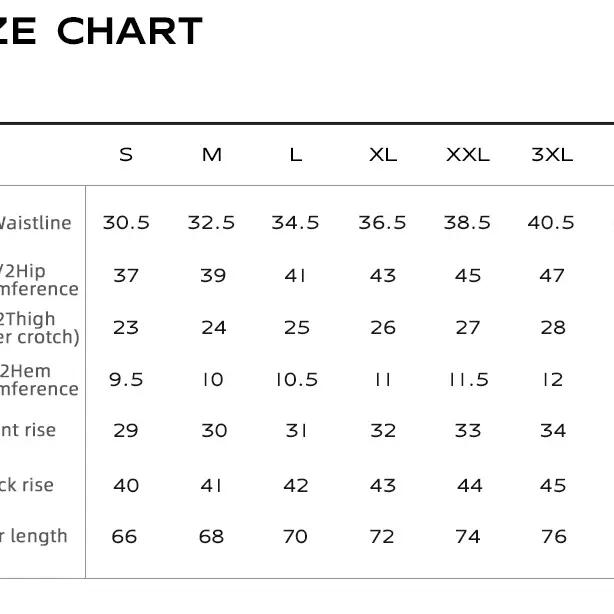
Task: Select front rise value 29
Action: tap(126, 431)
